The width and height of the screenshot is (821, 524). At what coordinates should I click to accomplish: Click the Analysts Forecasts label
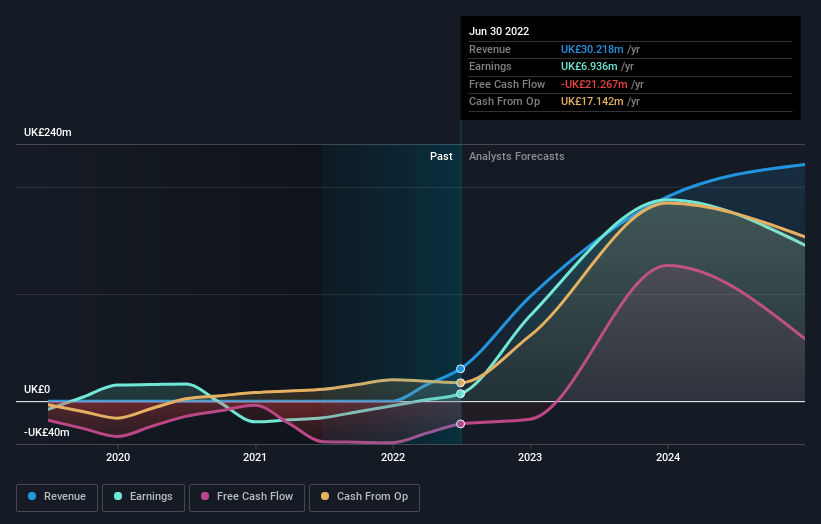pos(517,156)
